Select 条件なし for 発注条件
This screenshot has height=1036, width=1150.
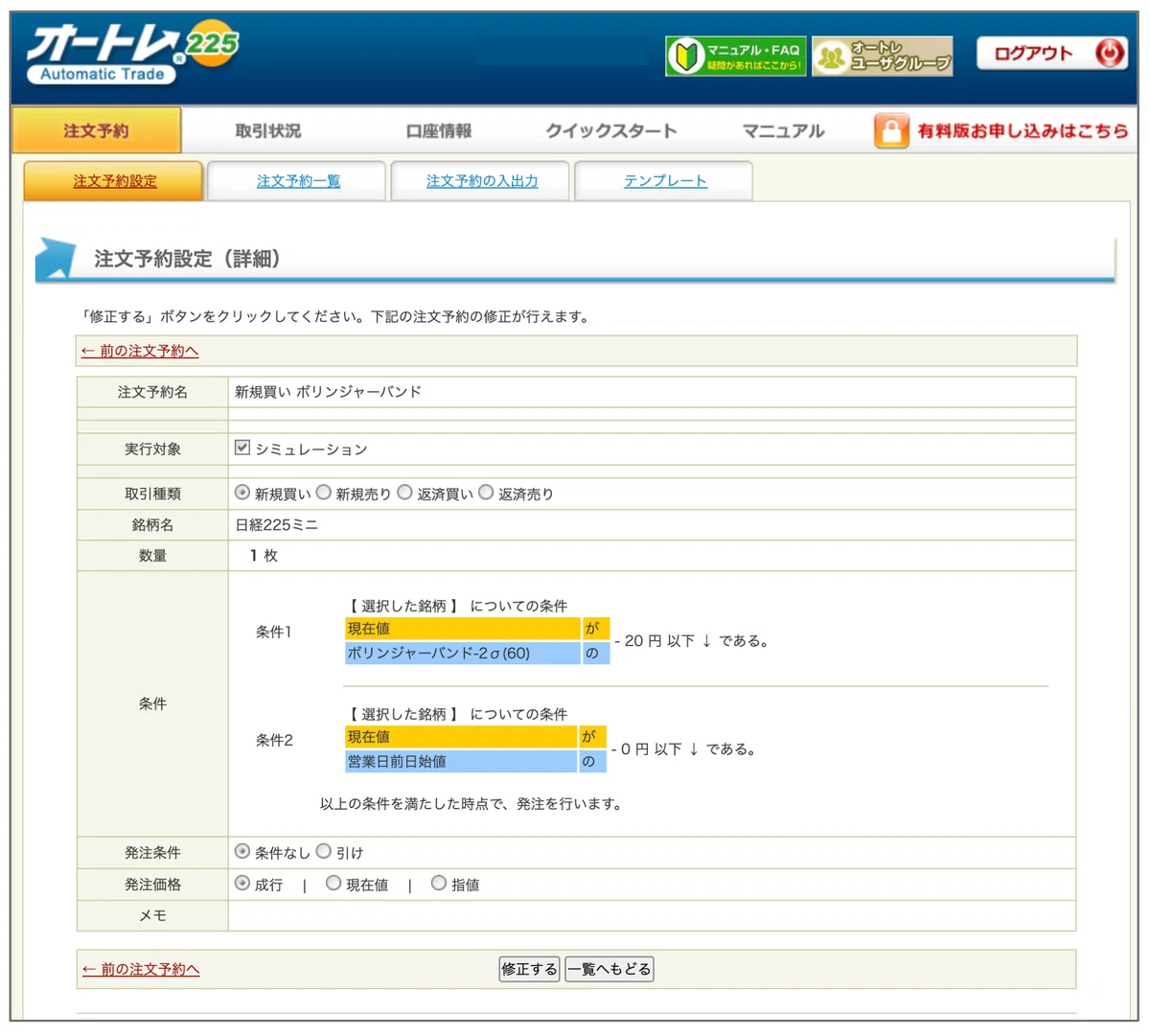(x=242, y=851)
